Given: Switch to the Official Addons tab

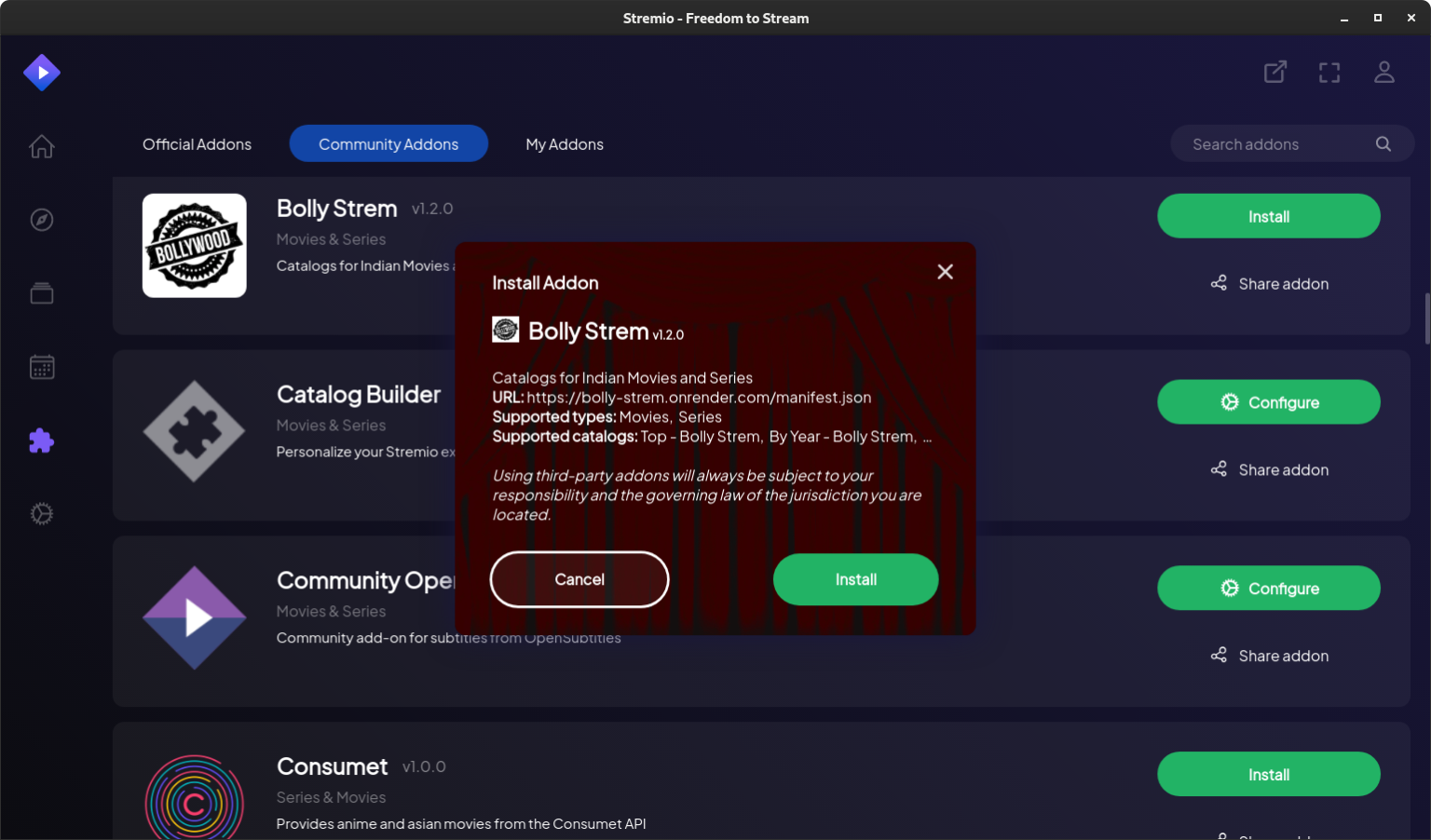Looking at the screenshot, I should coord(197,143).
